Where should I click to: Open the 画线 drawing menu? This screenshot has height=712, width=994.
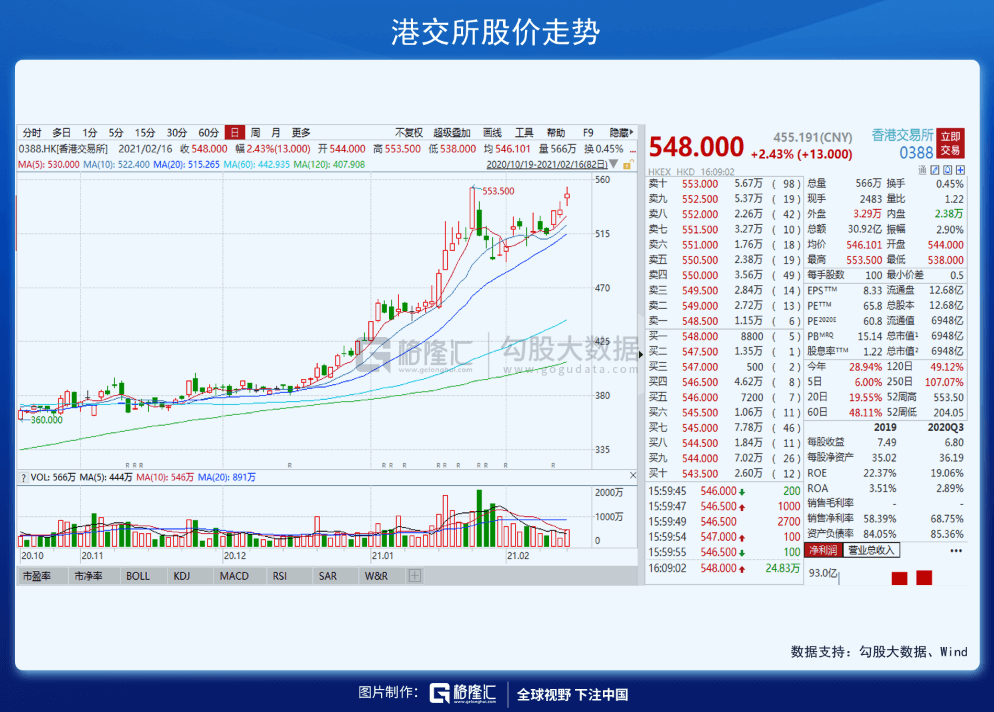tap(493, 133)
